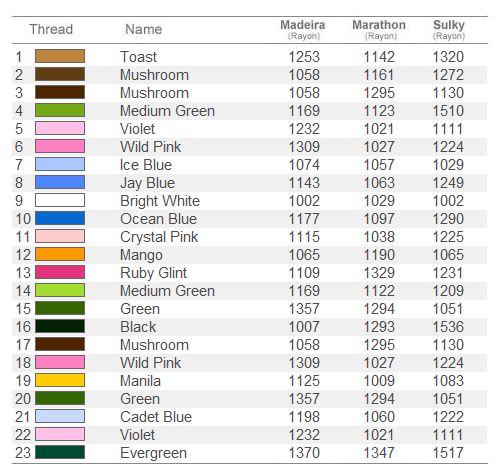Image resolution: width=500 pixels, height=474 pixels.
Task: Click the Sulky column header
Action: (449, 29)
